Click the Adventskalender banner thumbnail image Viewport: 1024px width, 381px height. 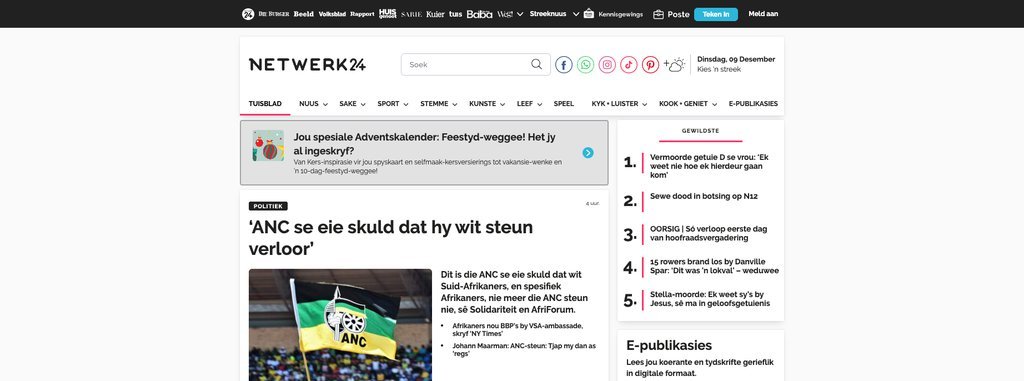pos(268,145)
